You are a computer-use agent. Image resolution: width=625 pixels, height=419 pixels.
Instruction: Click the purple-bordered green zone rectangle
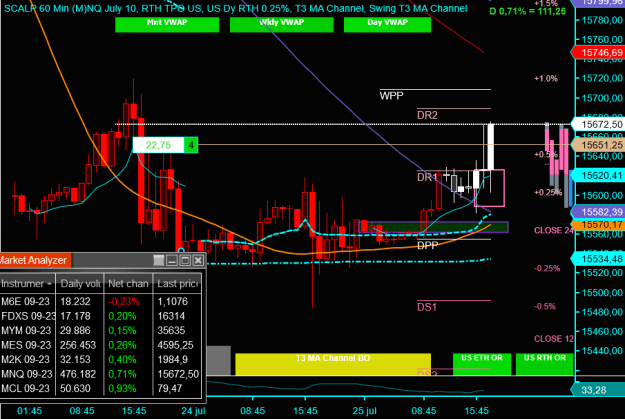[433, 227]
